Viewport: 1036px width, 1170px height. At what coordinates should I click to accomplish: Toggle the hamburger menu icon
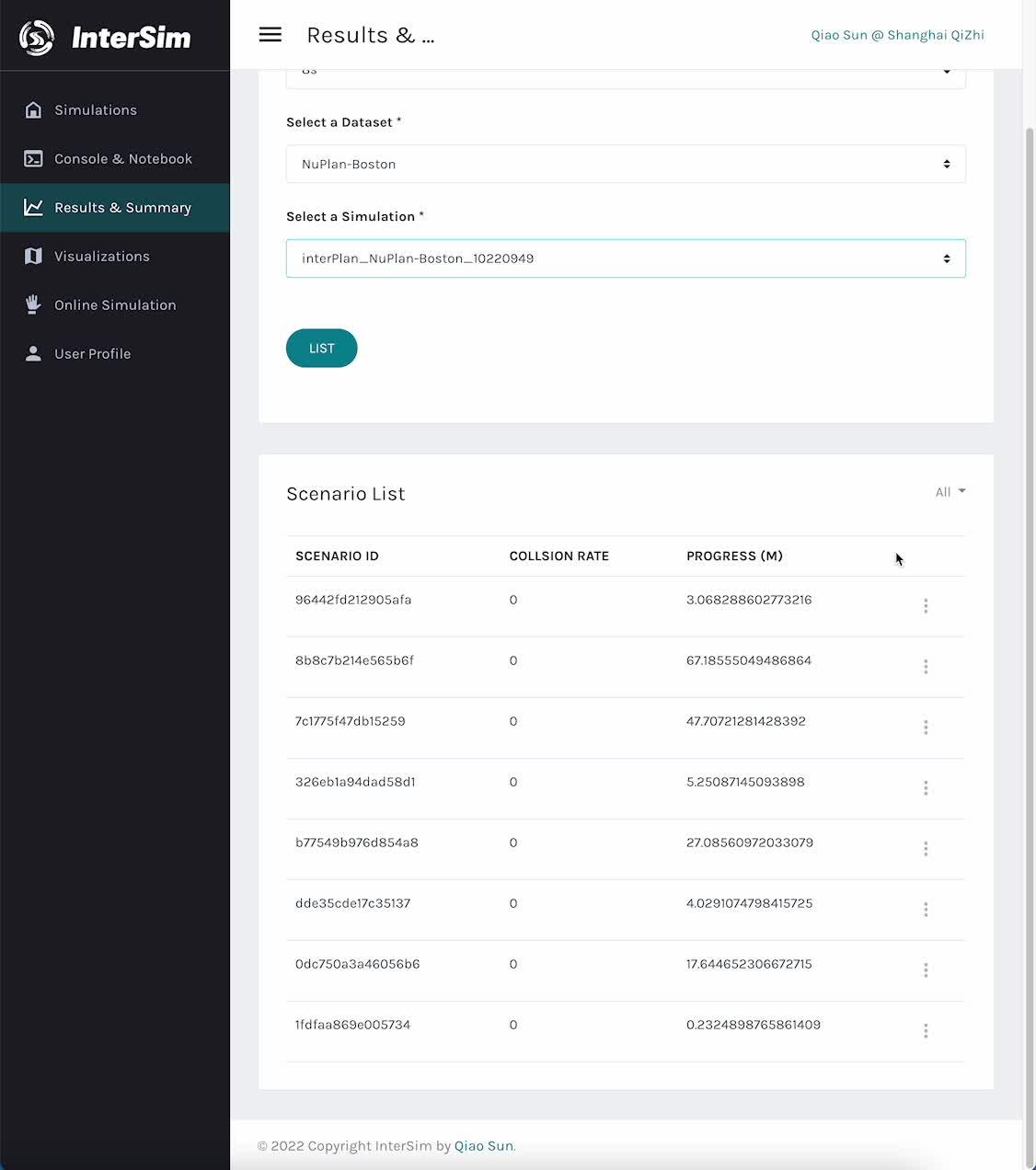point(270,35)
